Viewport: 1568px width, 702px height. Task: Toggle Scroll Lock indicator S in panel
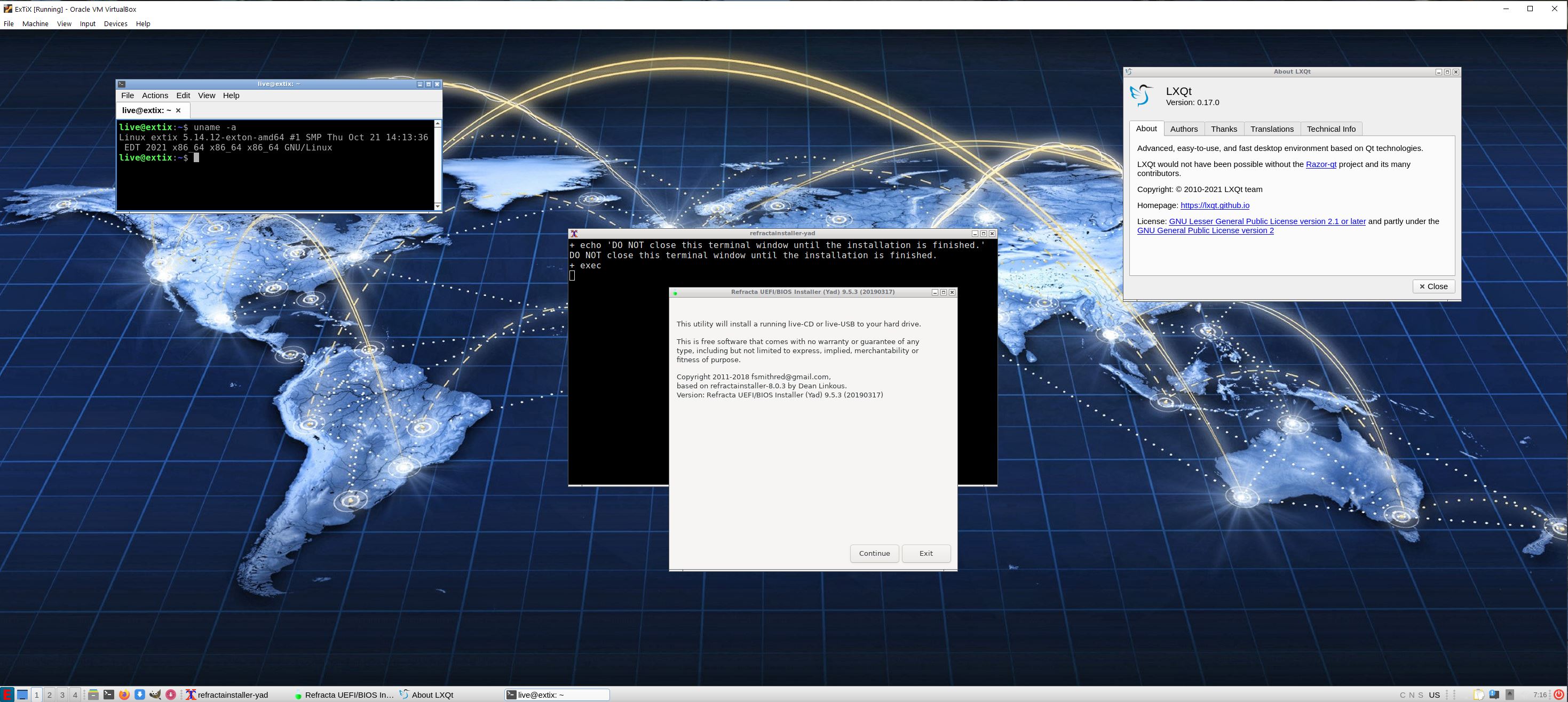(x=1421, y=695)
